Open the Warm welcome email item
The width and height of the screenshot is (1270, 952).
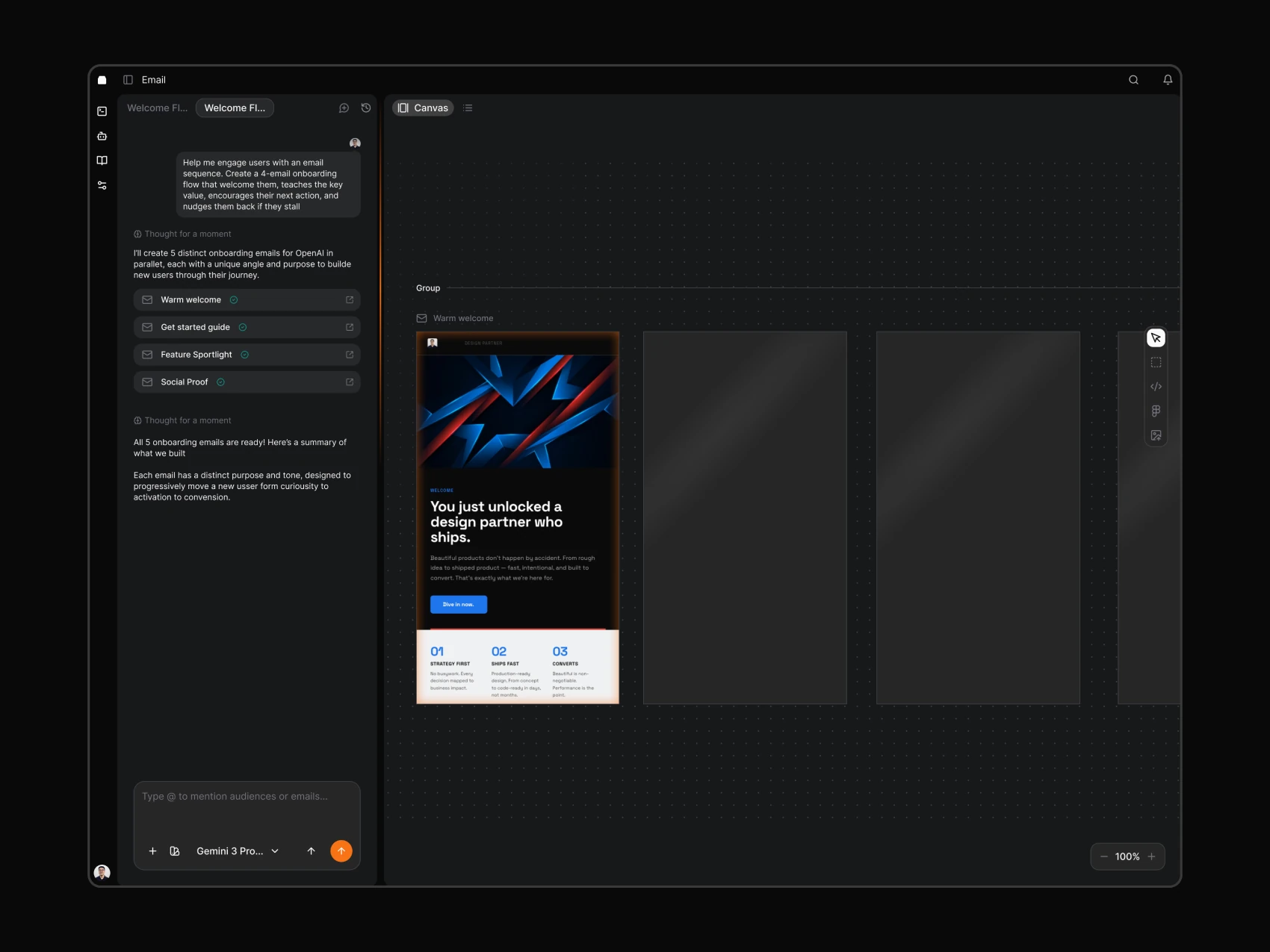(247, 300)
